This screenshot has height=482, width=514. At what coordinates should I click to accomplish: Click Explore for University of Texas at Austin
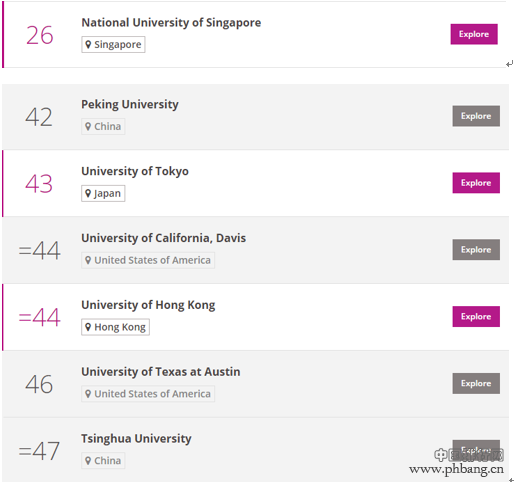(476, 383)
